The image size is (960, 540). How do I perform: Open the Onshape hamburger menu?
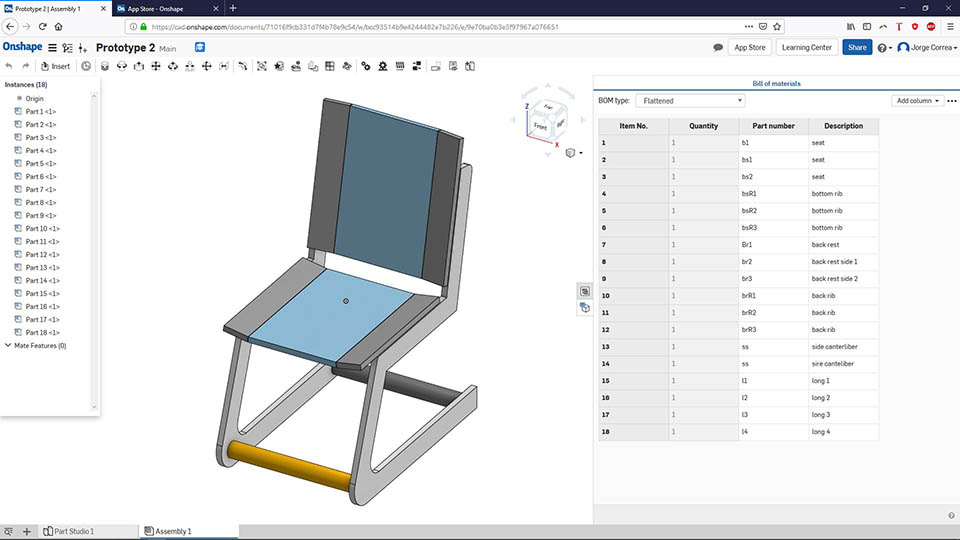pyautogui.click(x=53, y=48)
